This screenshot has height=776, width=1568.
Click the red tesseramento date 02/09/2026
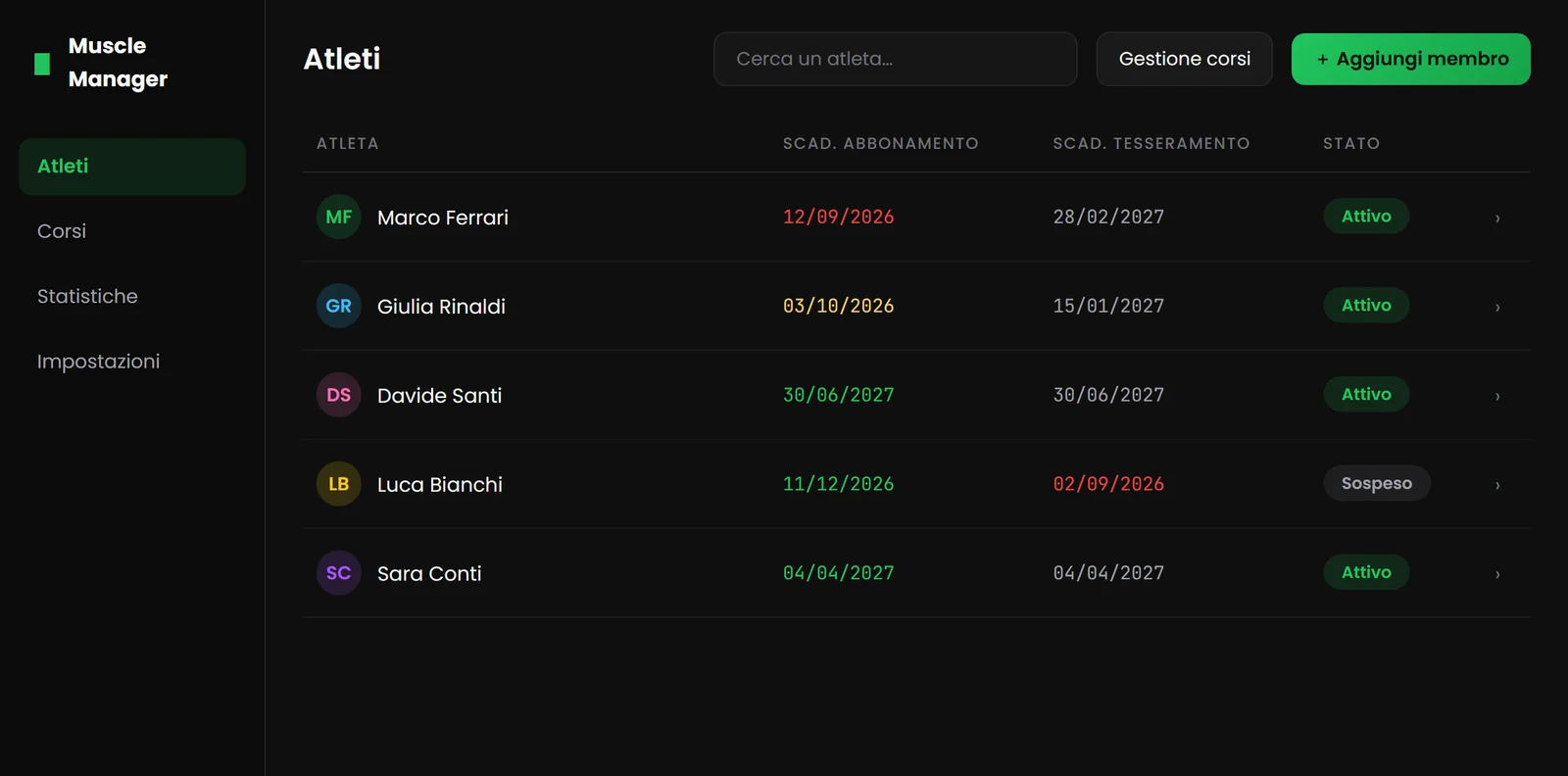coord(1108,484)
